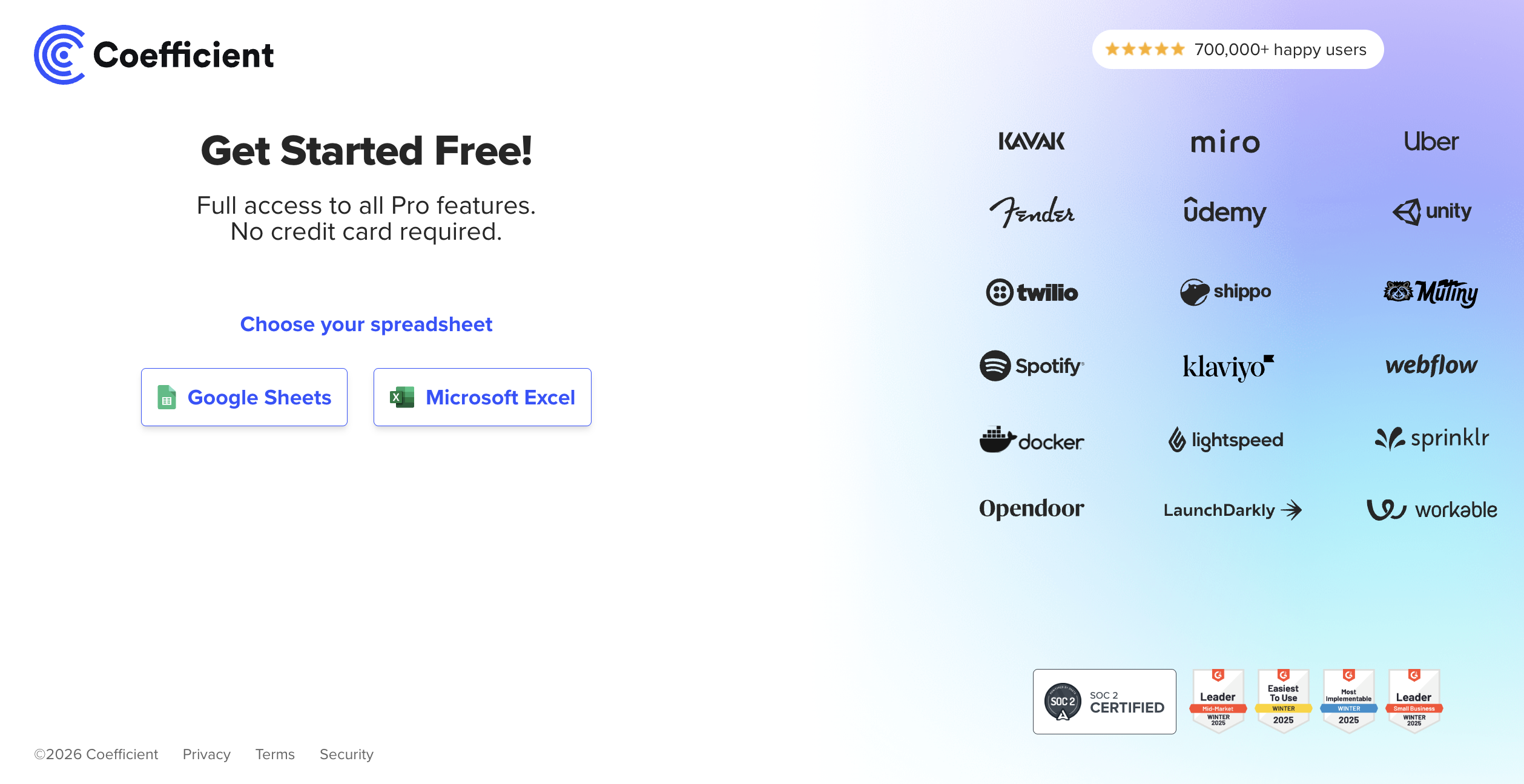This screenshot has height=784, width=1524.
Task: Open the Terms footer link
Action: 275,754
